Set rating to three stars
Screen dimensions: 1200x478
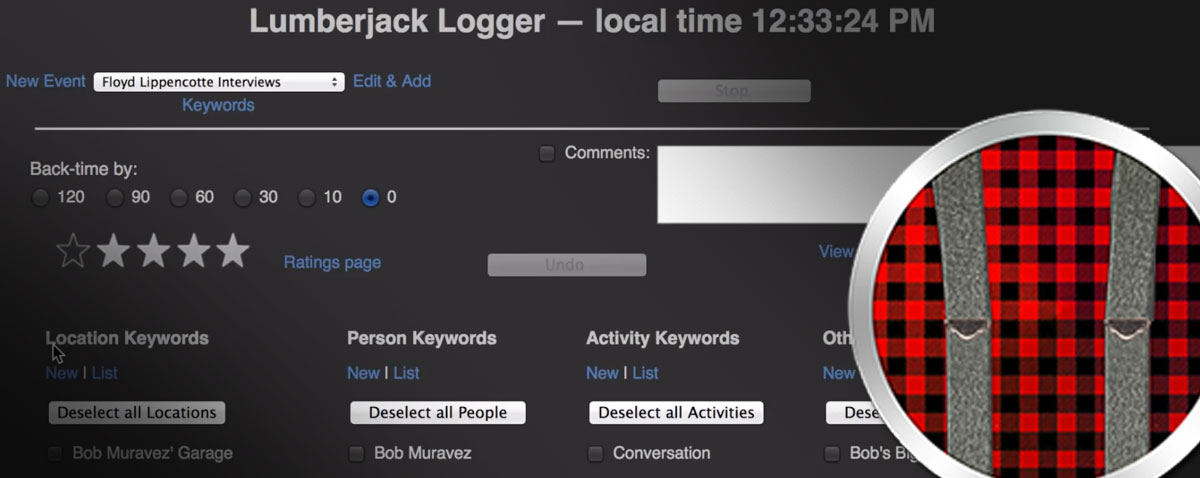tap(153, 251)
